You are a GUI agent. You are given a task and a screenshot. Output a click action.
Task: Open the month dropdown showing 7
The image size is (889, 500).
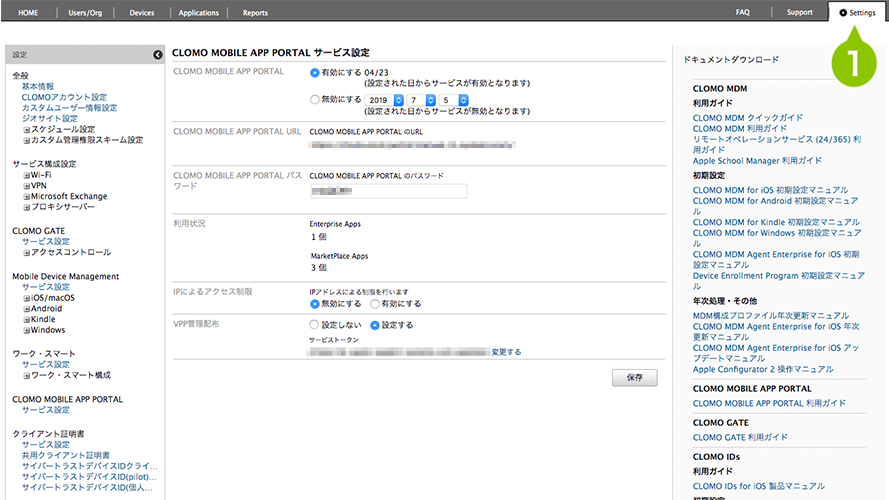click(421, 100)
